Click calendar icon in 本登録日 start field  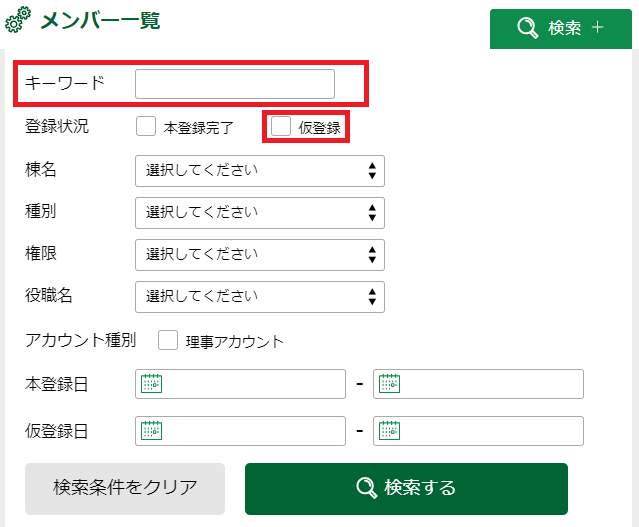point(151,383)
